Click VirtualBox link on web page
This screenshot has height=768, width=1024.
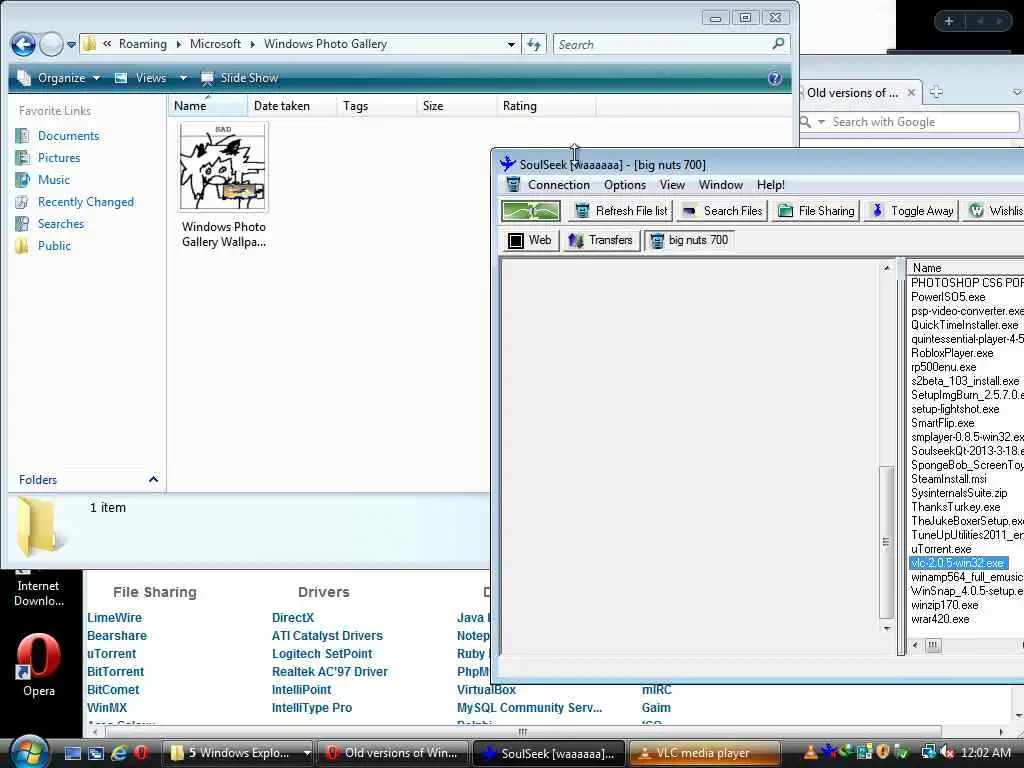pos(486,690)
